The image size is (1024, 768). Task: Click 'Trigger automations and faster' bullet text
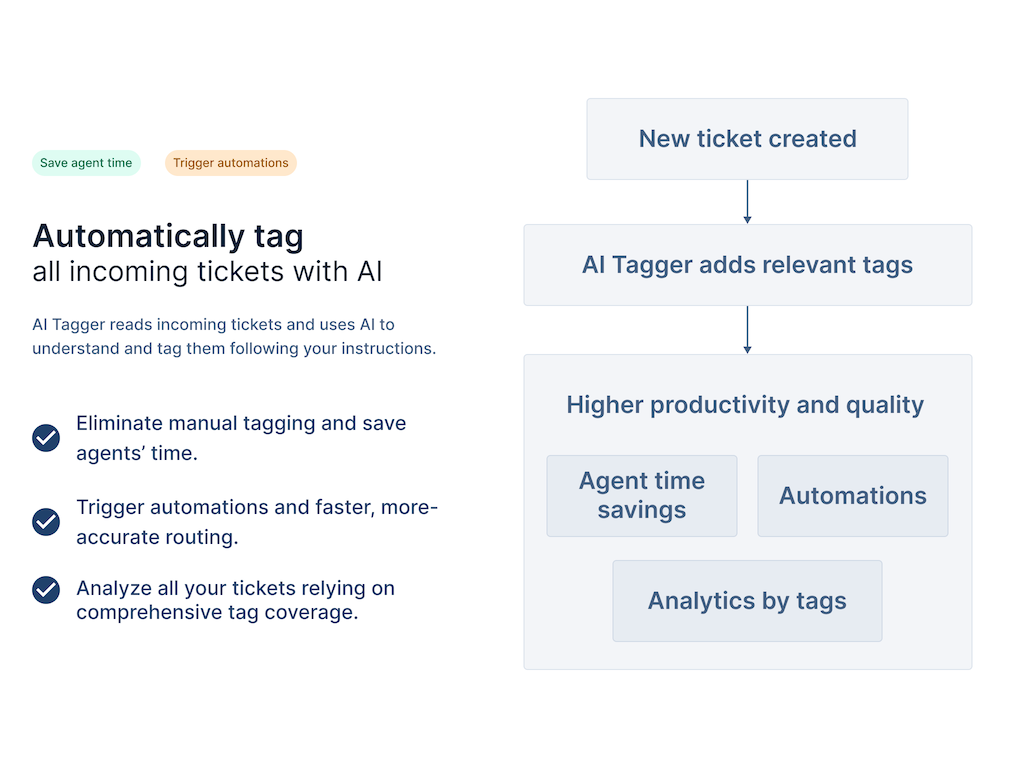tap(257, 507)
